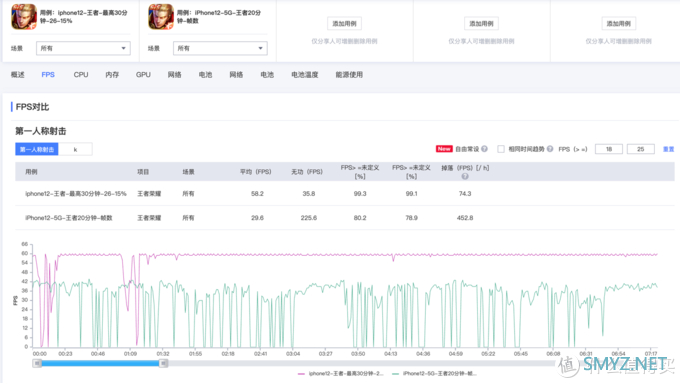The height and width of the screenshot is (383, 680).
Task: Click the 重置 reset link
Action: pos(668,149)
